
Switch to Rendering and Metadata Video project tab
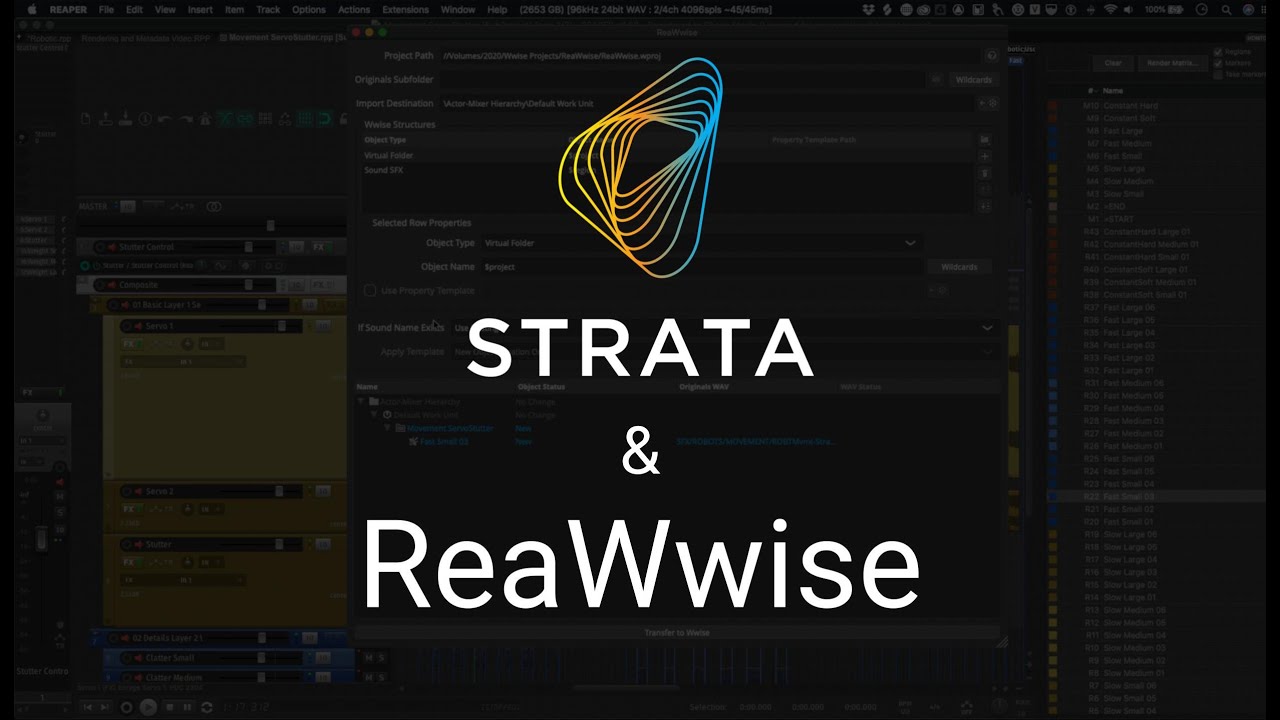[x=145, y=38]
